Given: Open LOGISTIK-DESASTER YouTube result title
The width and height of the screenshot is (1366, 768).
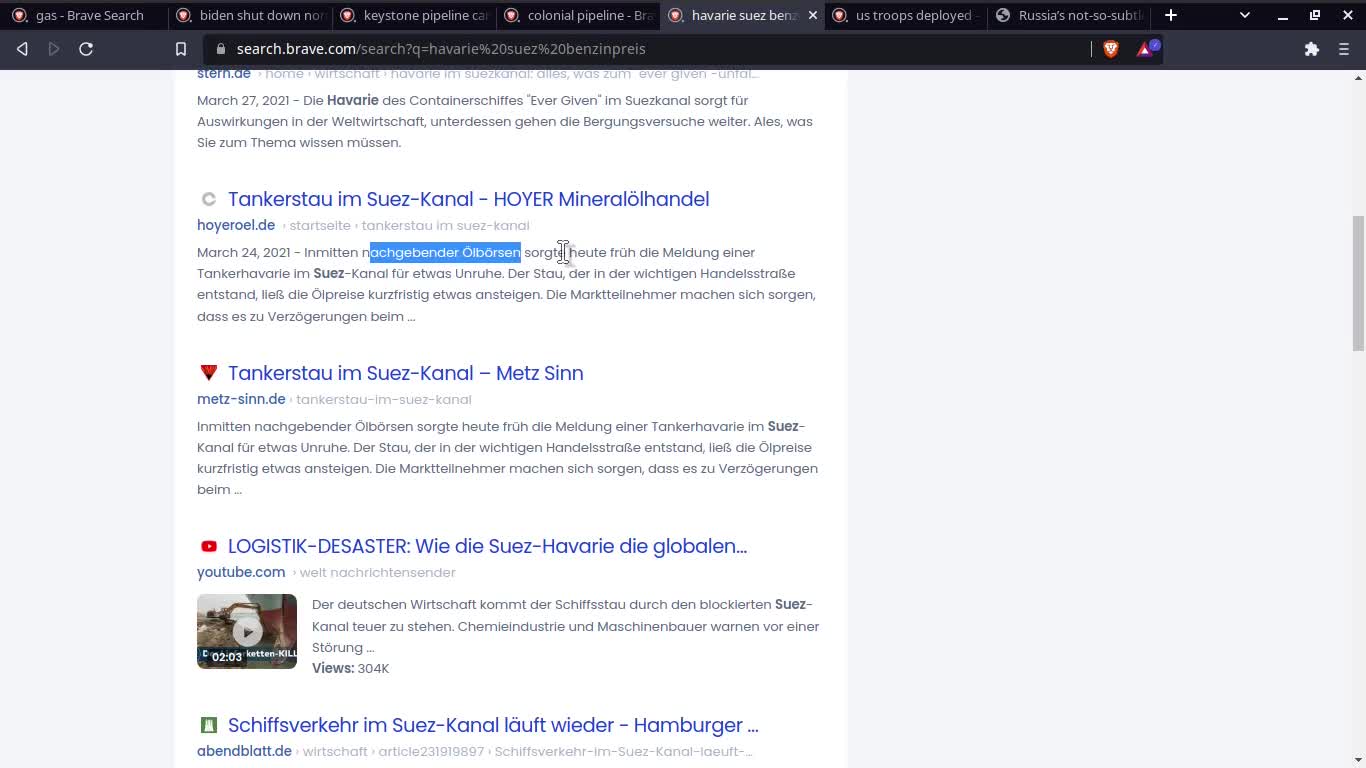Looking at the screenshot, I should pyautogui.click(x=487, y=546).
